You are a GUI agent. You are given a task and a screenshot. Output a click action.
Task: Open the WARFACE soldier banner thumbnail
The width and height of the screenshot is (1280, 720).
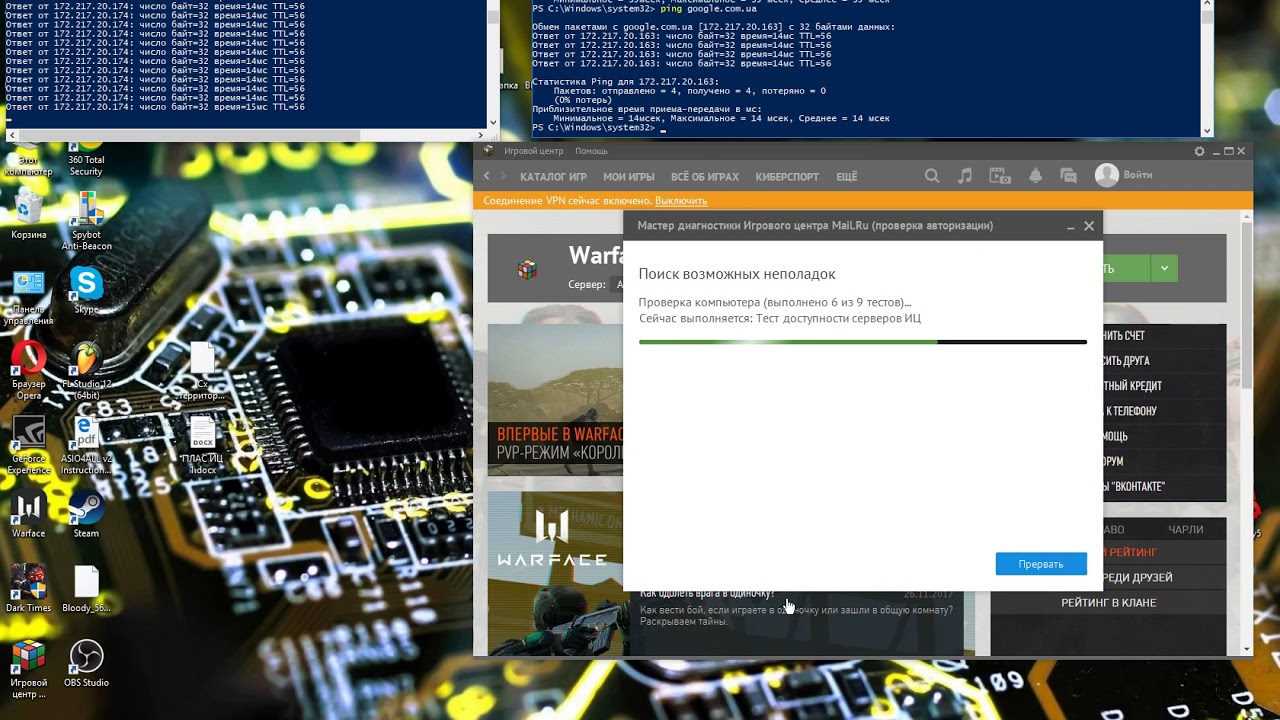(555, 573)
